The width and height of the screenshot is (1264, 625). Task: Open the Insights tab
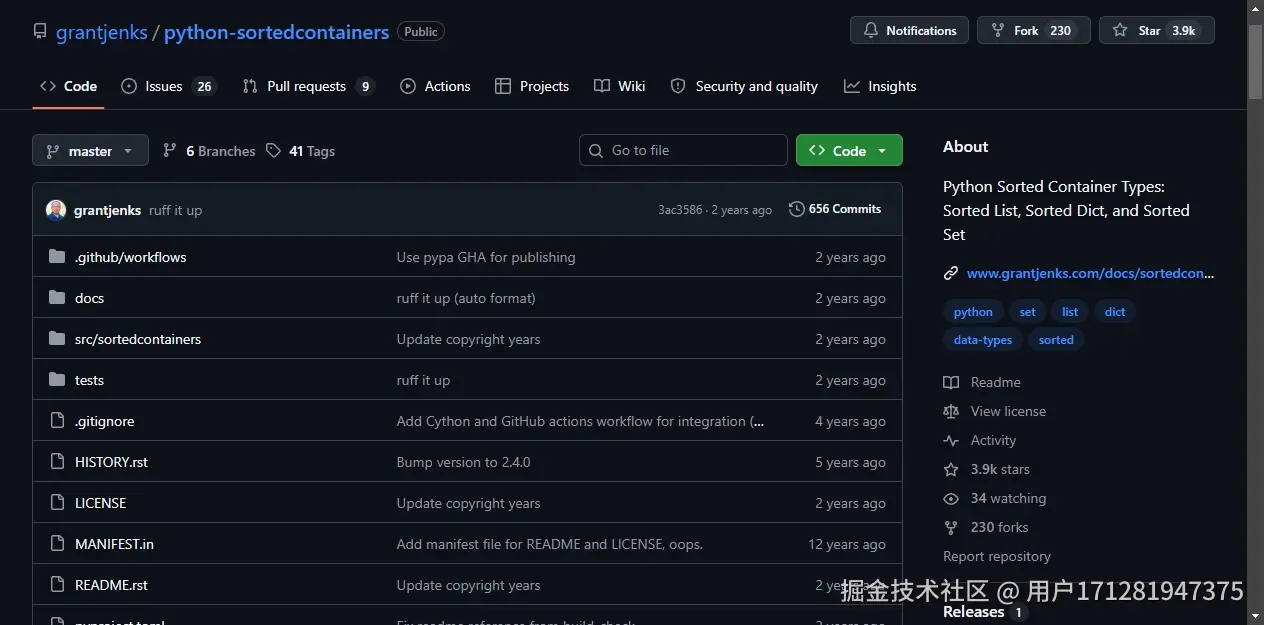click(880, 86)
